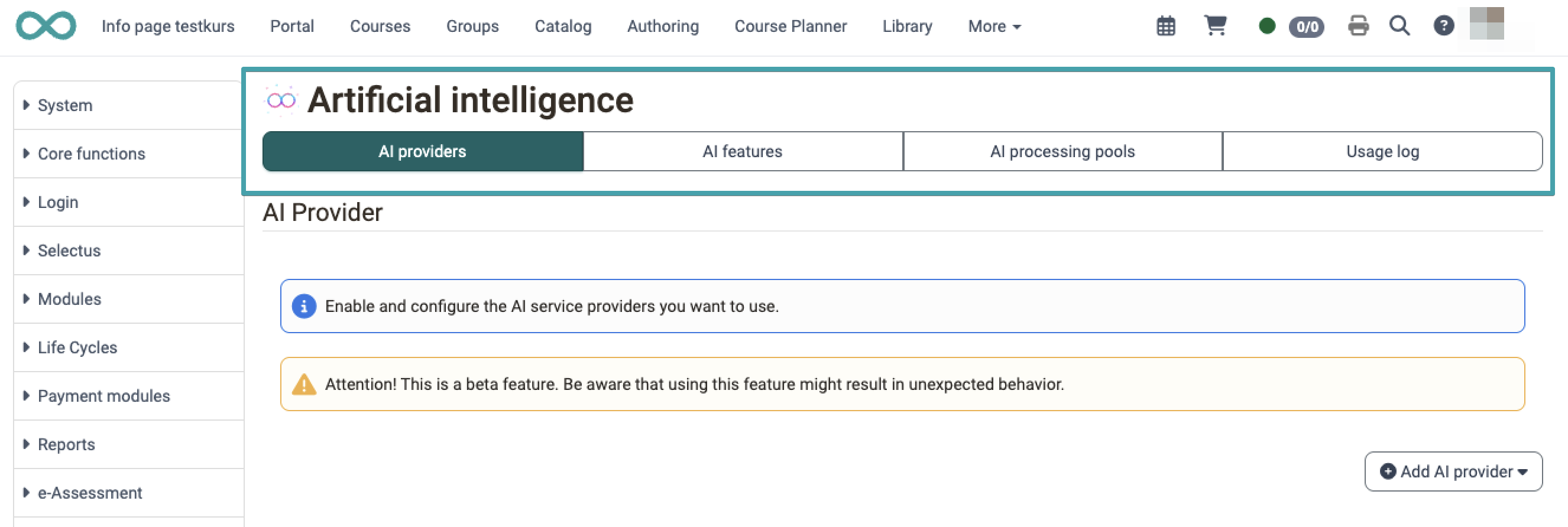Viewport: 1568px width, 527px height.
Task: Open the Courses nav item
Action: click(x=380, y=26)
